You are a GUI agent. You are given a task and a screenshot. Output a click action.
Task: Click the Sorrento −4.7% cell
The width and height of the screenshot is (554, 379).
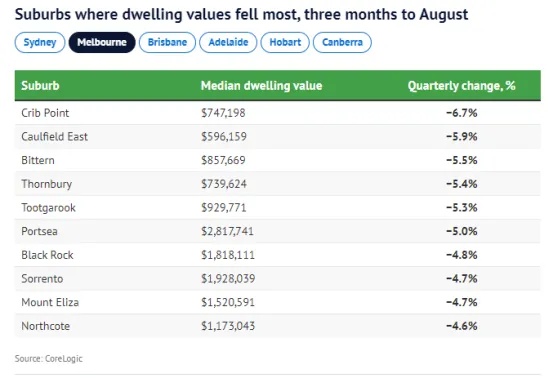coord(461,279)
